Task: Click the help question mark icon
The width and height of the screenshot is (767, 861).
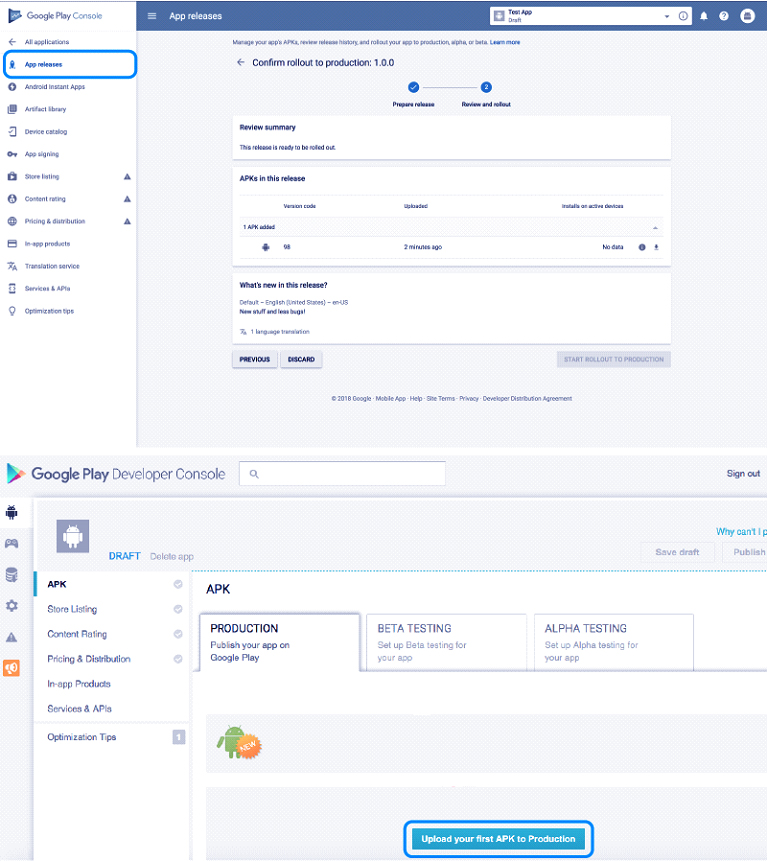Action: (x=723, y=16)
